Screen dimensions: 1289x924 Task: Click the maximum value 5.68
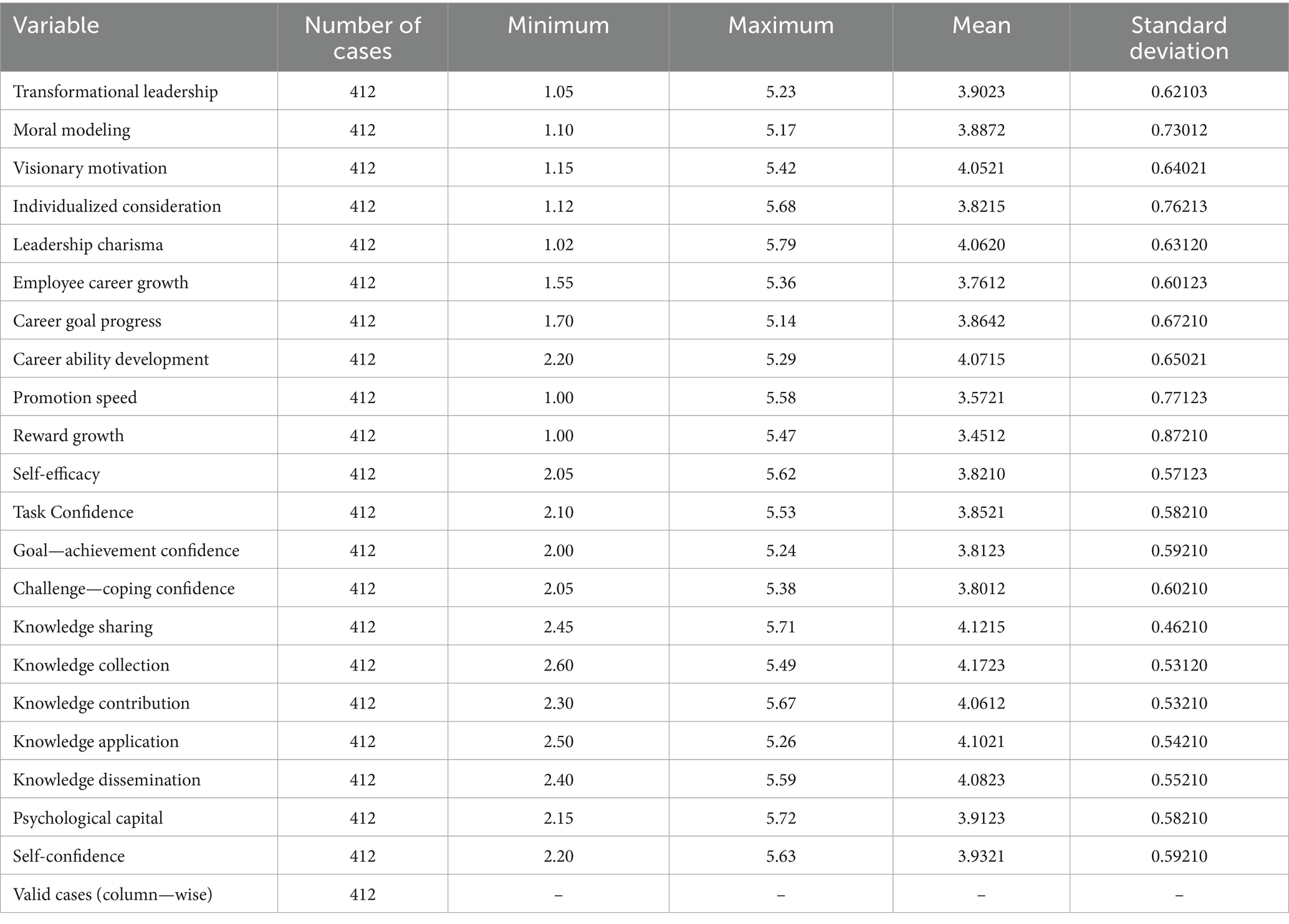(x=781, y=206)
